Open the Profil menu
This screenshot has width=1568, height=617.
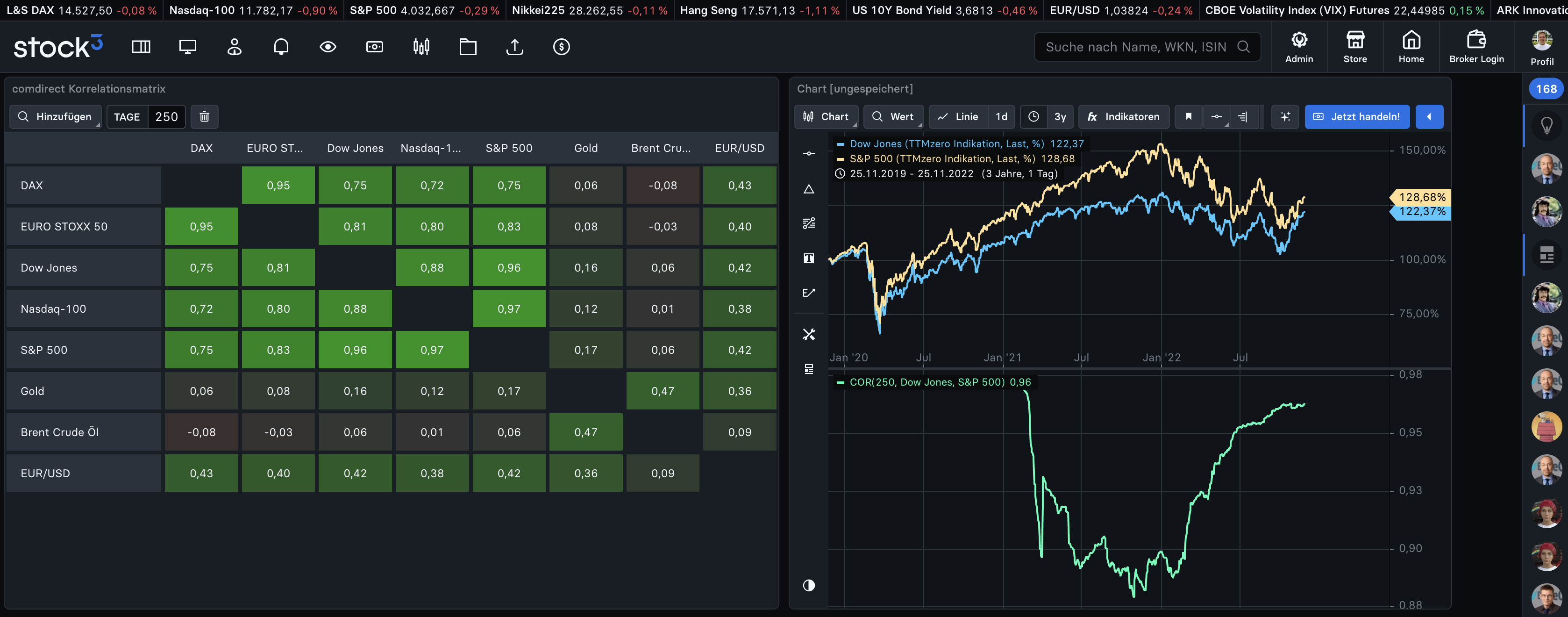coord(1542,48)
